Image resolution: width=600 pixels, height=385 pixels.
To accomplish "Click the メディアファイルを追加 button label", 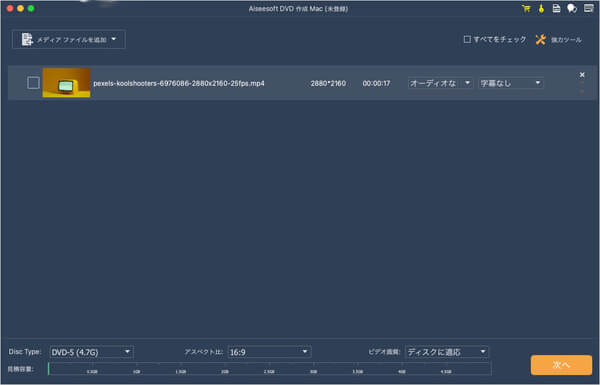I will (x=72, y=39).
